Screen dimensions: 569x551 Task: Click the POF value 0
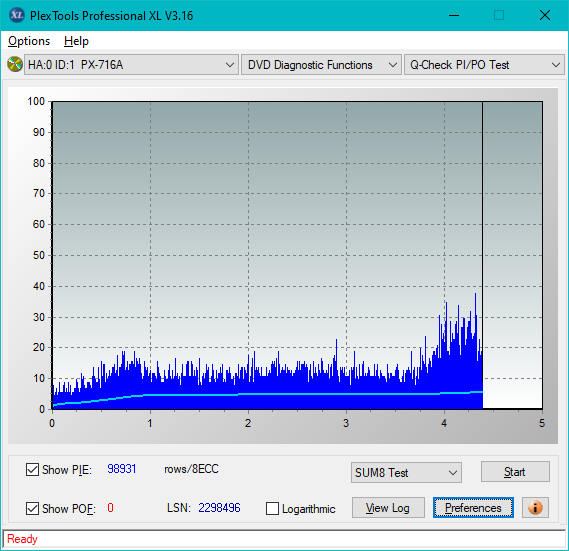click(x=110, y=507)
